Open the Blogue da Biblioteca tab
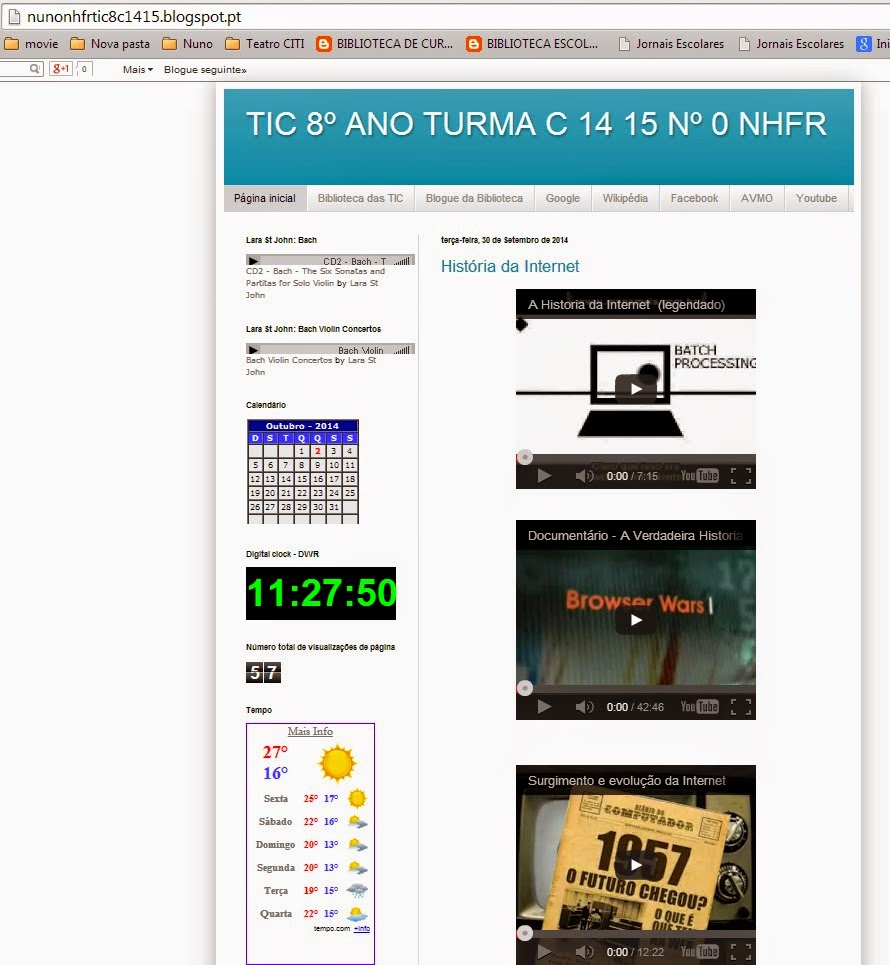 pos(474,198)
